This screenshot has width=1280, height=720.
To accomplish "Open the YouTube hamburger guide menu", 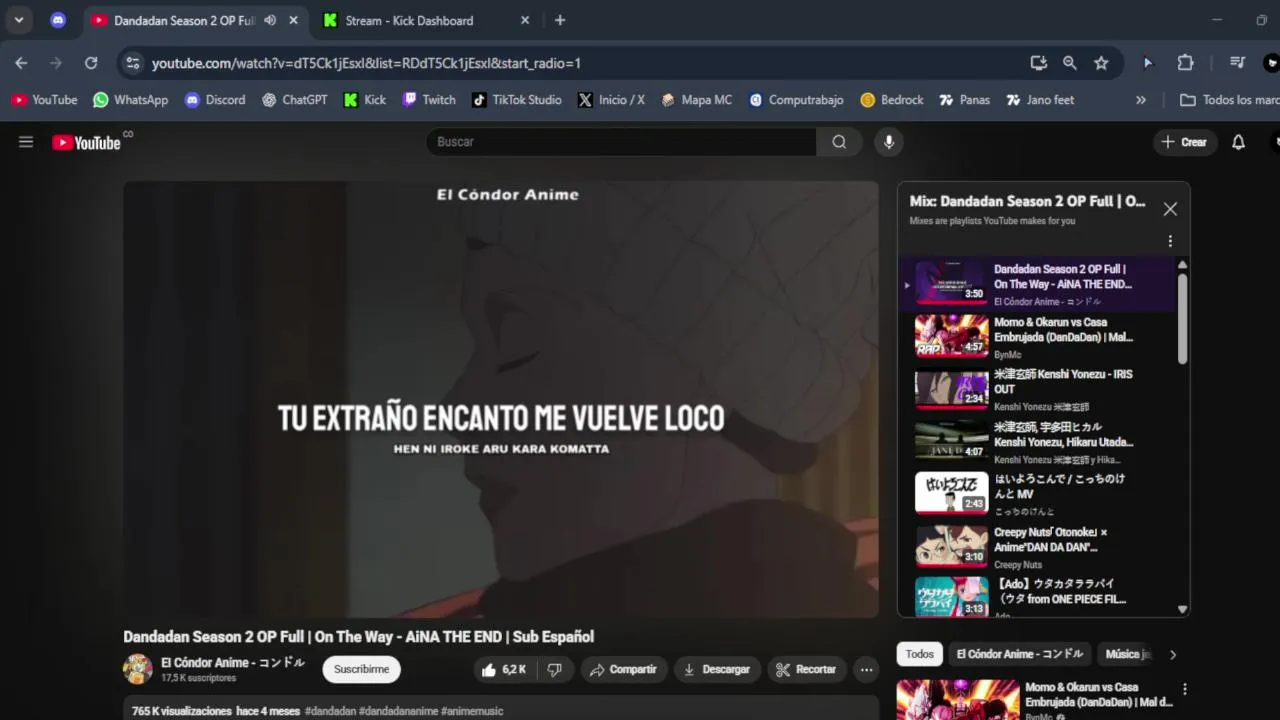I will (x=26, y=142).
